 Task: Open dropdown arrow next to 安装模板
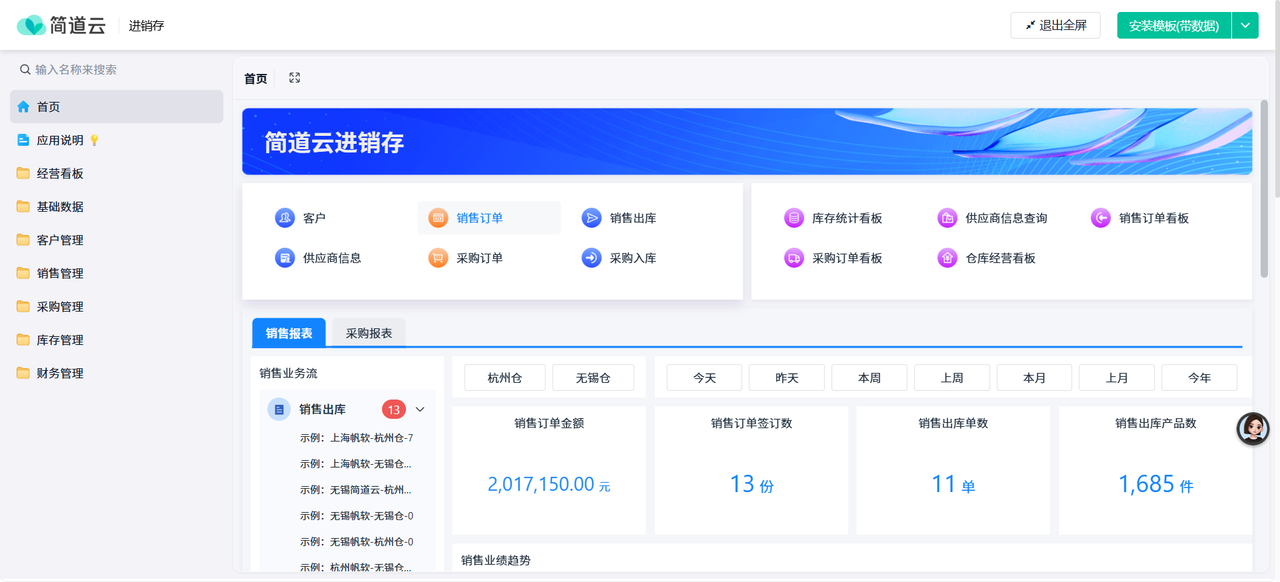[x=1245, y=25]
